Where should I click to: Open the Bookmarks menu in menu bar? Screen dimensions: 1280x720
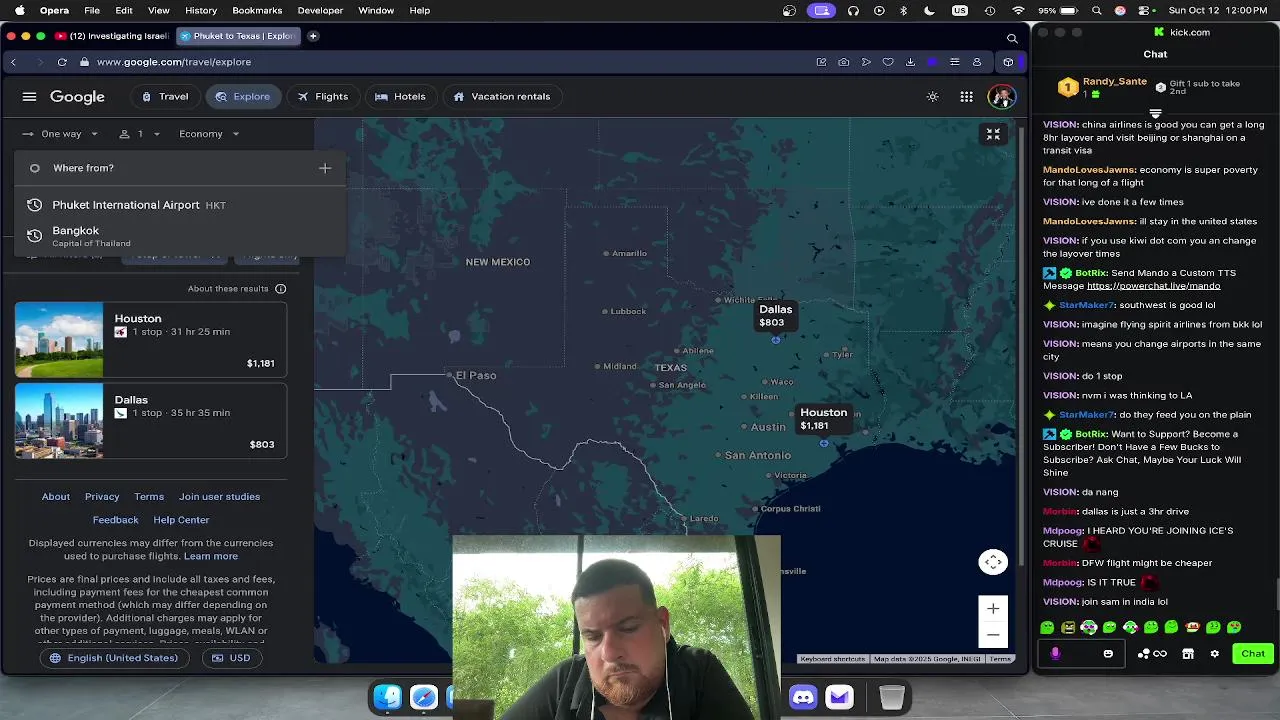pos(257,11)
